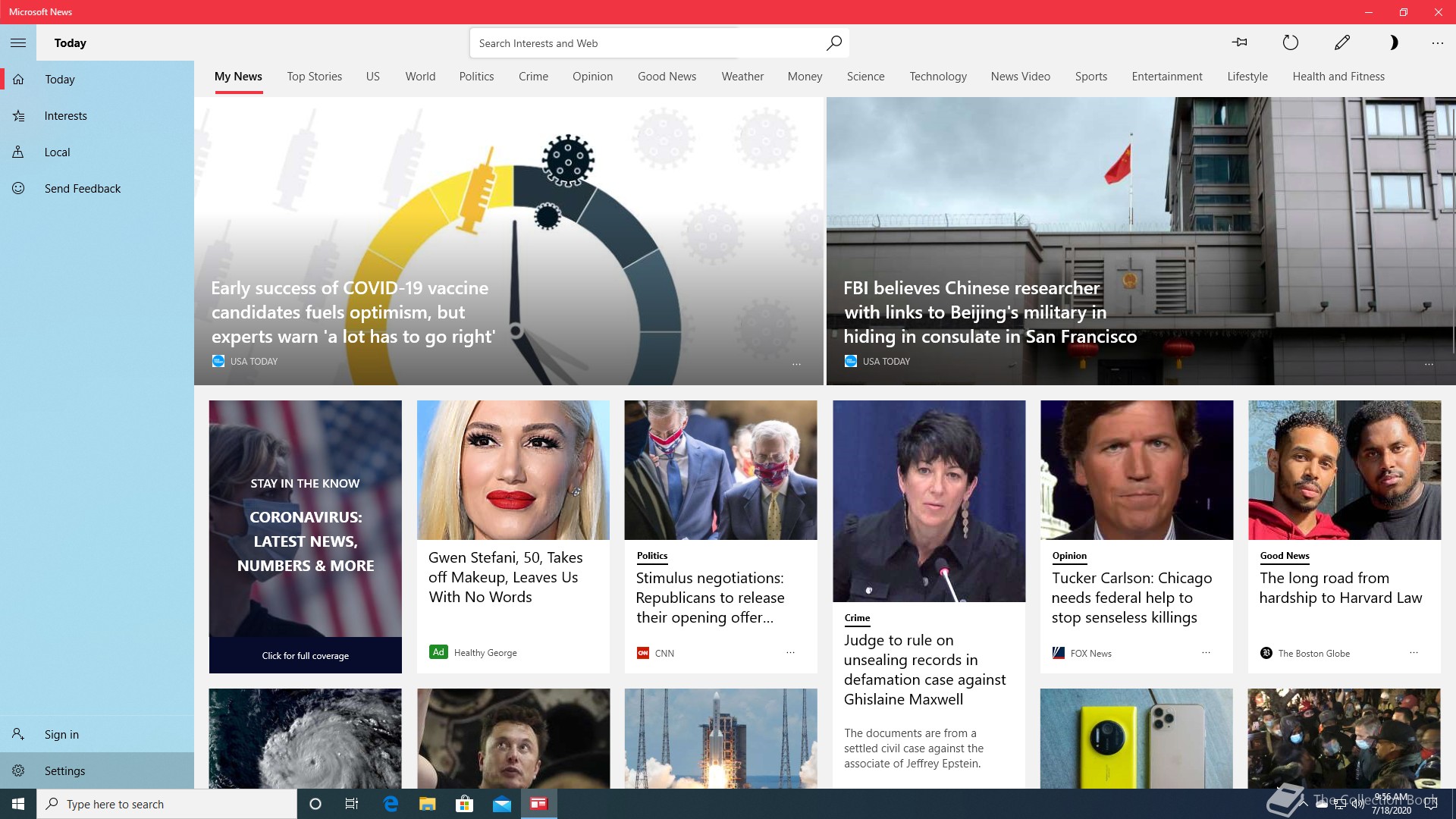Launch Microsoft Edge from the taskbar

[391, 804]
